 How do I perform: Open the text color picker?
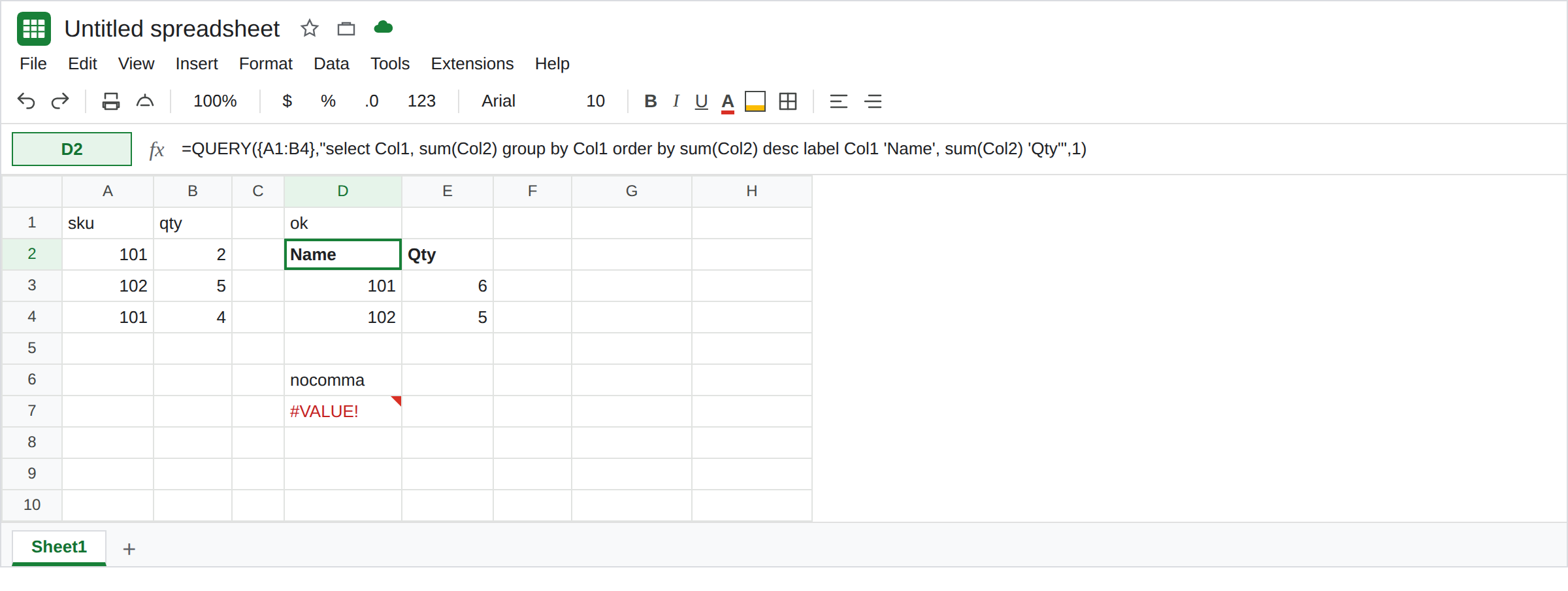pos(728,103)
